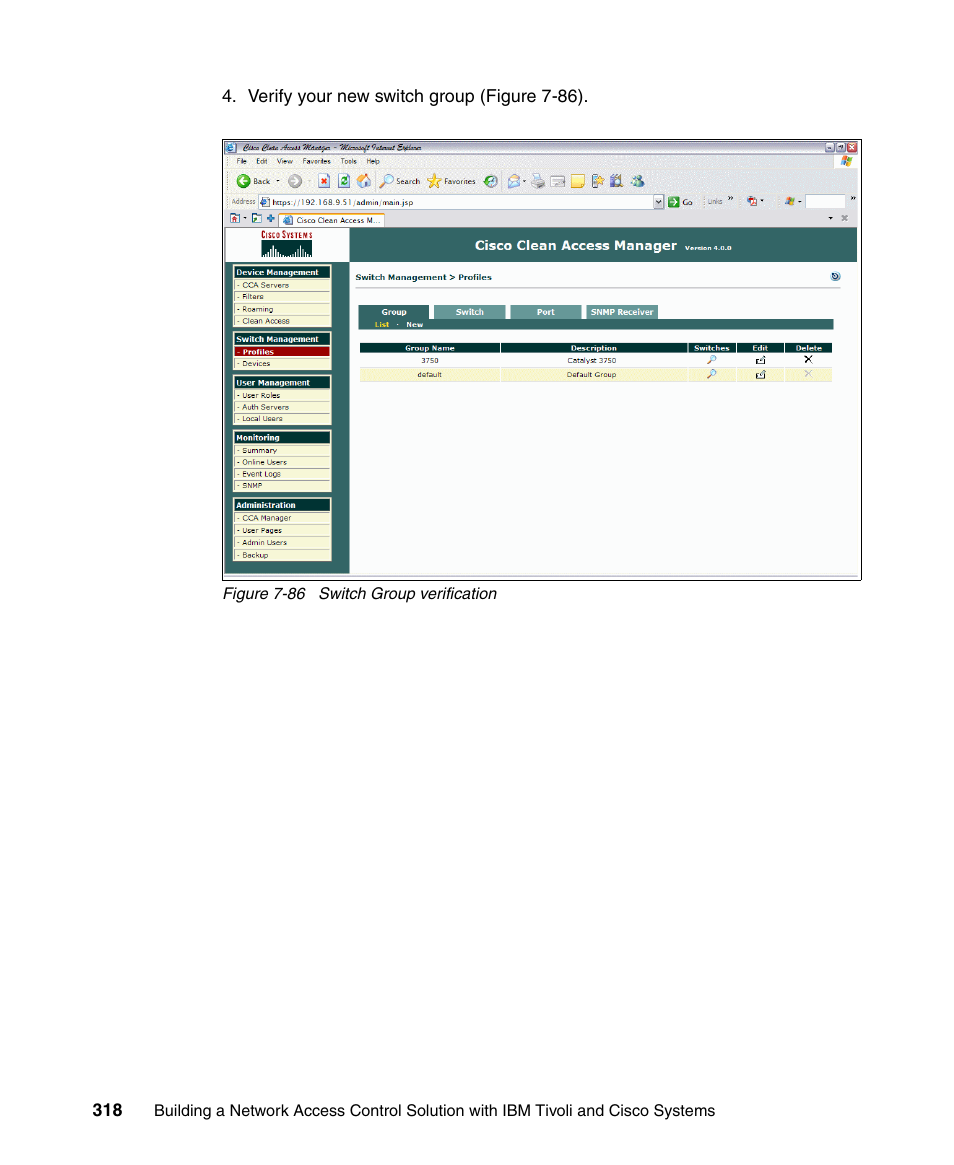Viewport: 954px width, 1165px height.
Task: Open Monitoring Summary in sidebar
Action: pyautogui.click(x=282, y=451)
